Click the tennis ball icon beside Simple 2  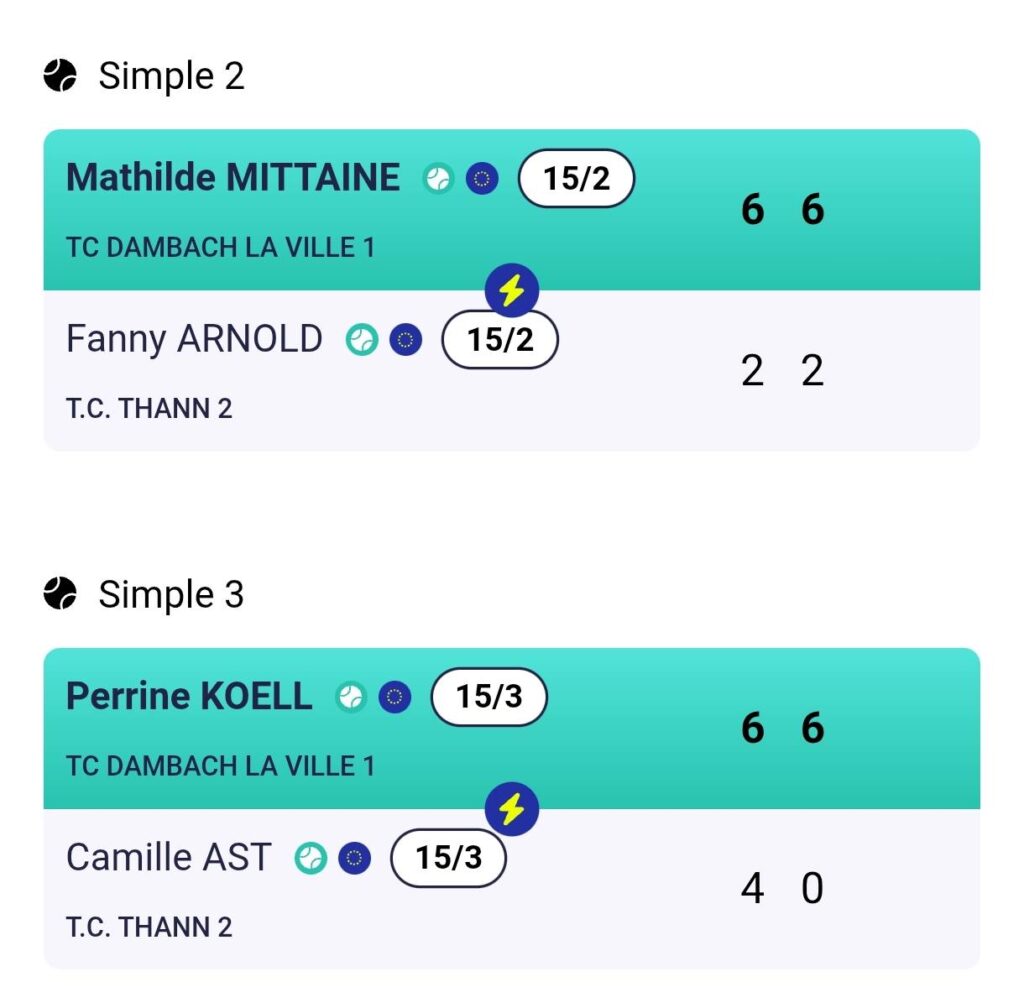(x=61, y=76)
